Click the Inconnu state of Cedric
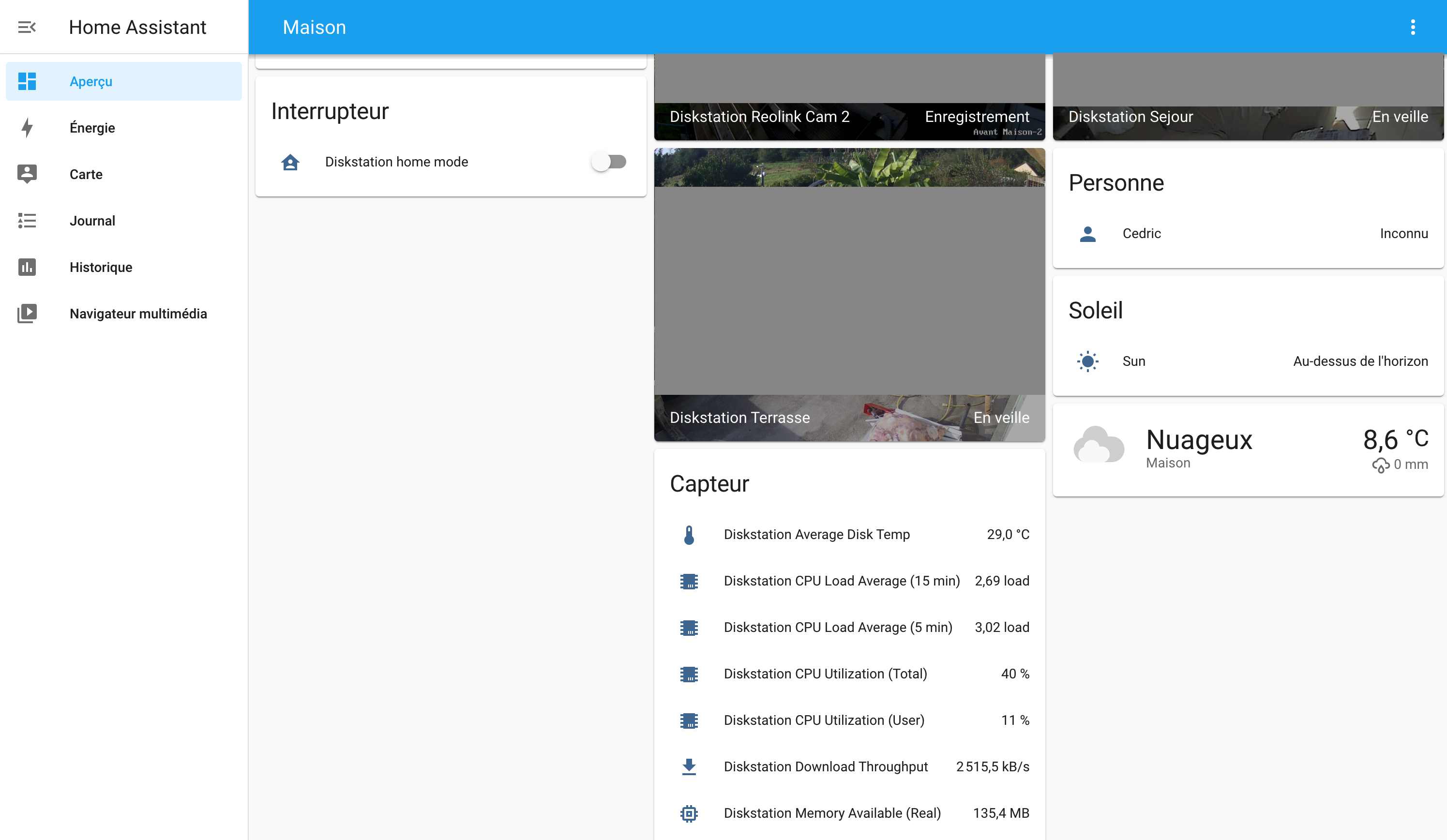This screenshot has height=840, width=1447. tap(1404, 234)
